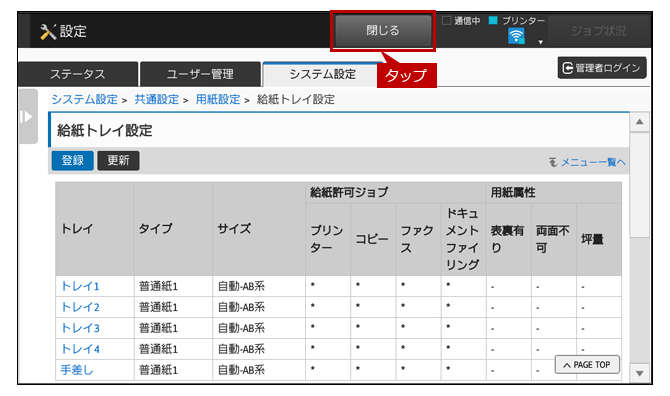Click the 設定 wrench settings icon

pyautogui.click(x=48, y=32)
